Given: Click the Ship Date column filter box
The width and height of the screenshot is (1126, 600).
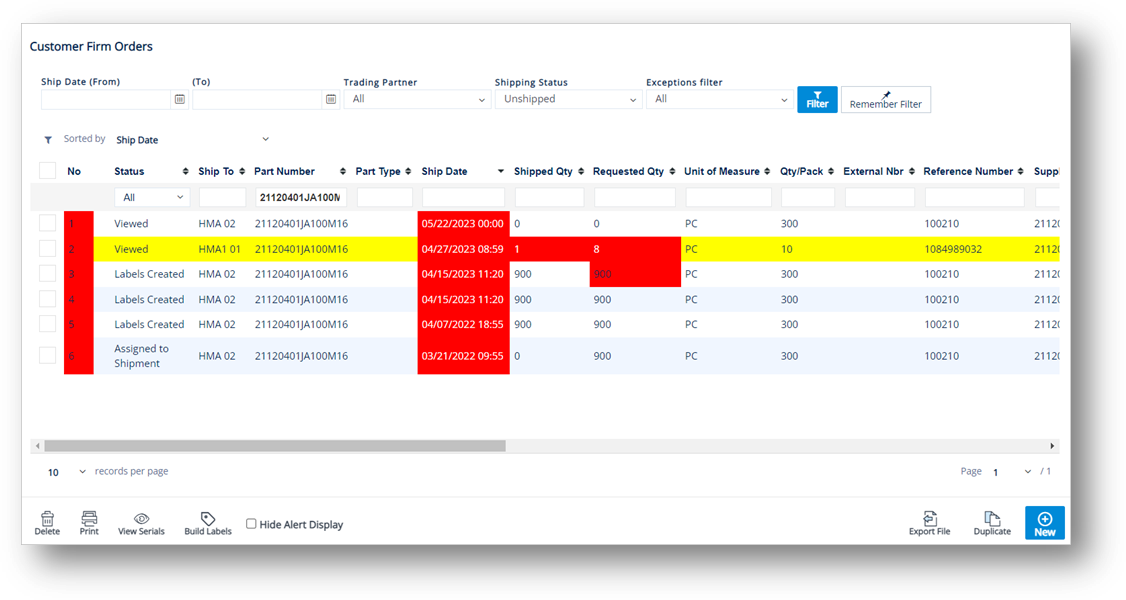Looking at the screenshot, I should 463,197.
